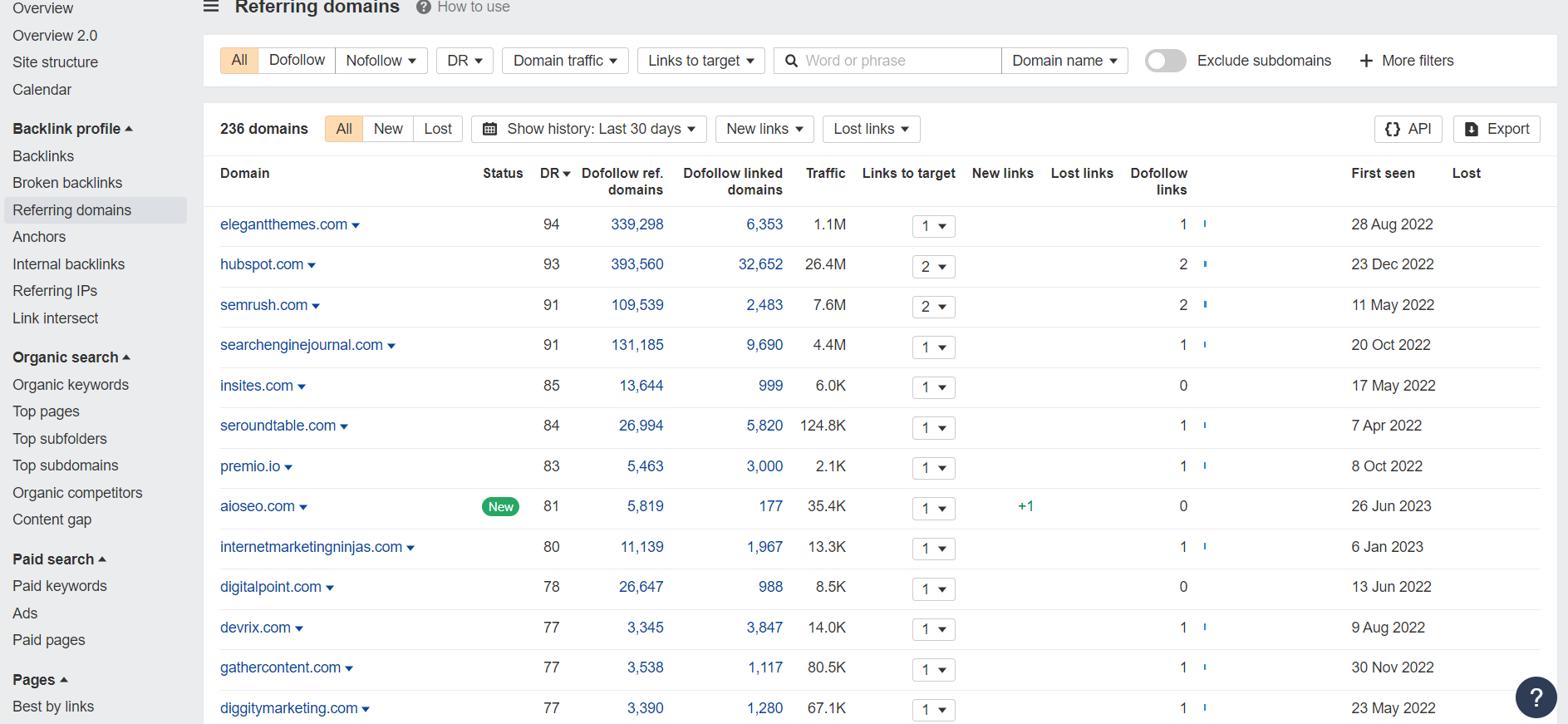This screenshot has height=724, width=1568.
Task: Open the New links dropdown
Action: click(764, 129)
